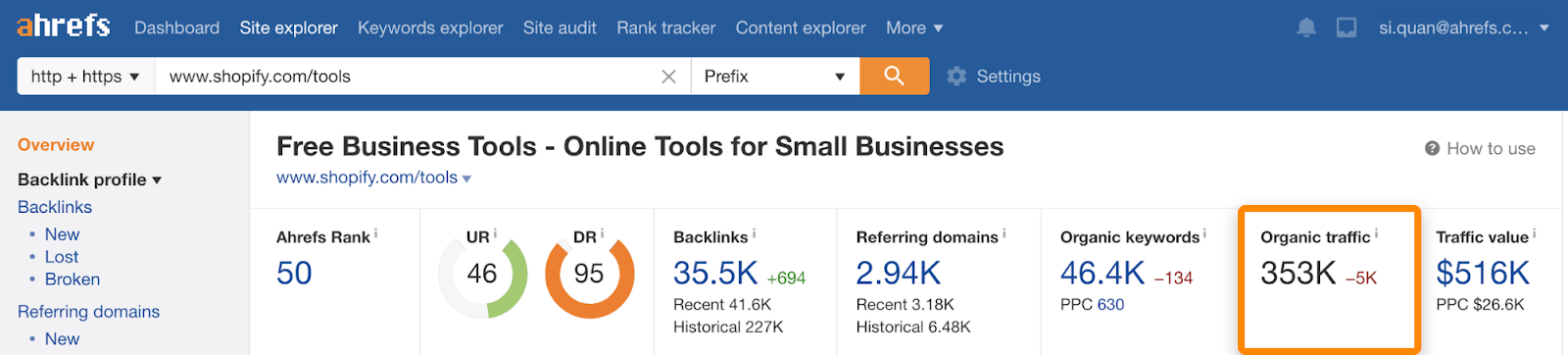This screenshot has width=1568, height=355.
Task: Click the +694 backlinks change
Action: click(x=786, y=279)
